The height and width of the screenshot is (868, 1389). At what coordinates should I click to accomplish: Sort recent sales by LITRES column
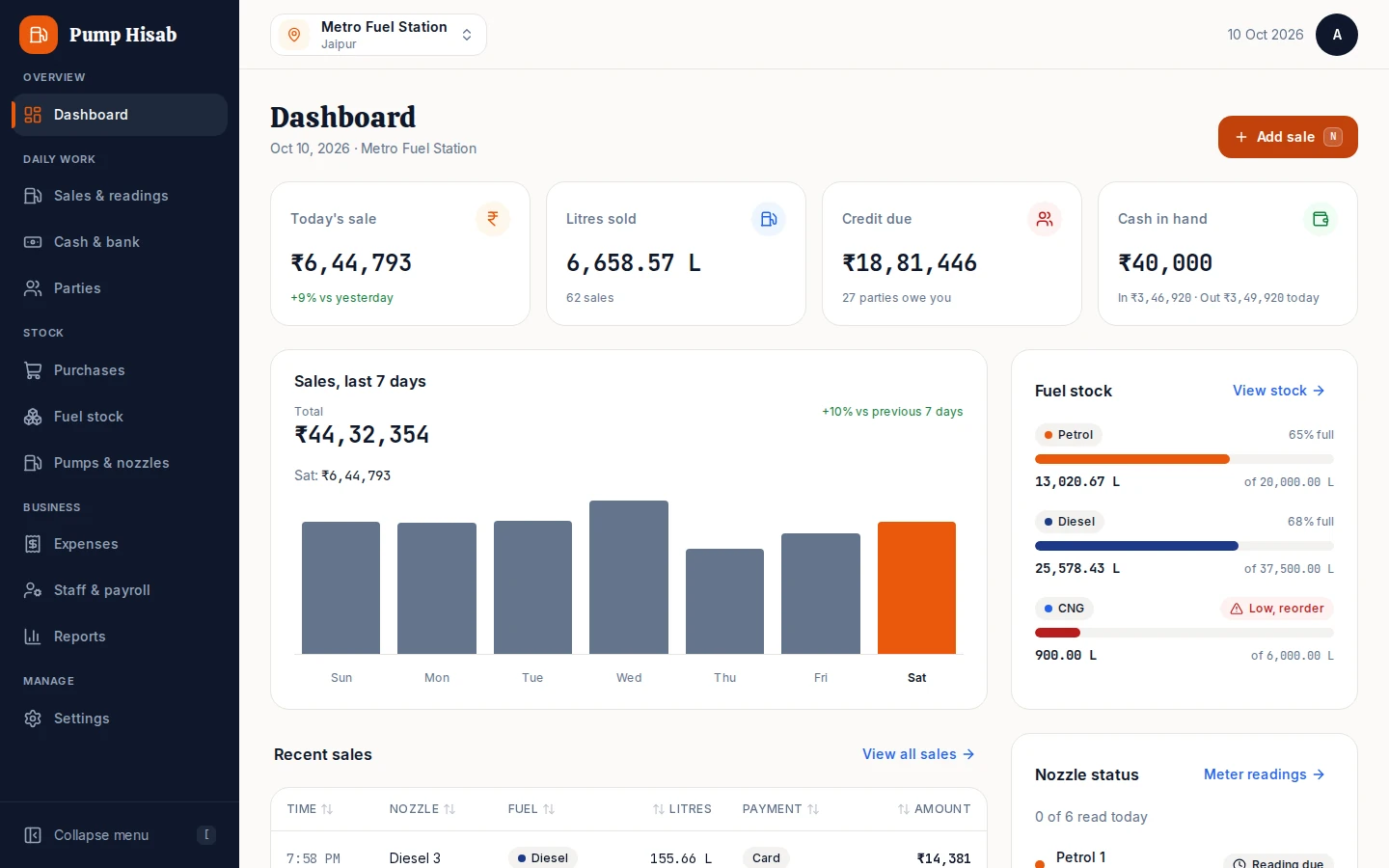click(682, 809)
